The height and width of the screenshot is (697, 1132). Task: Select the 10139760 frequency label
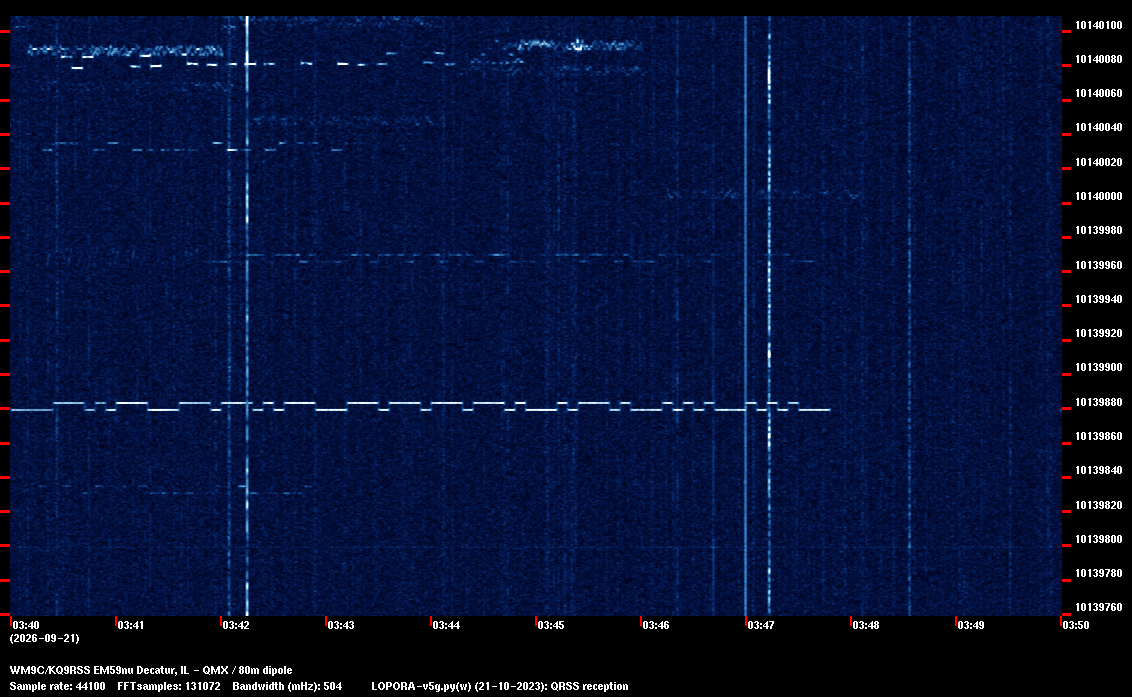pos(1099,607)
